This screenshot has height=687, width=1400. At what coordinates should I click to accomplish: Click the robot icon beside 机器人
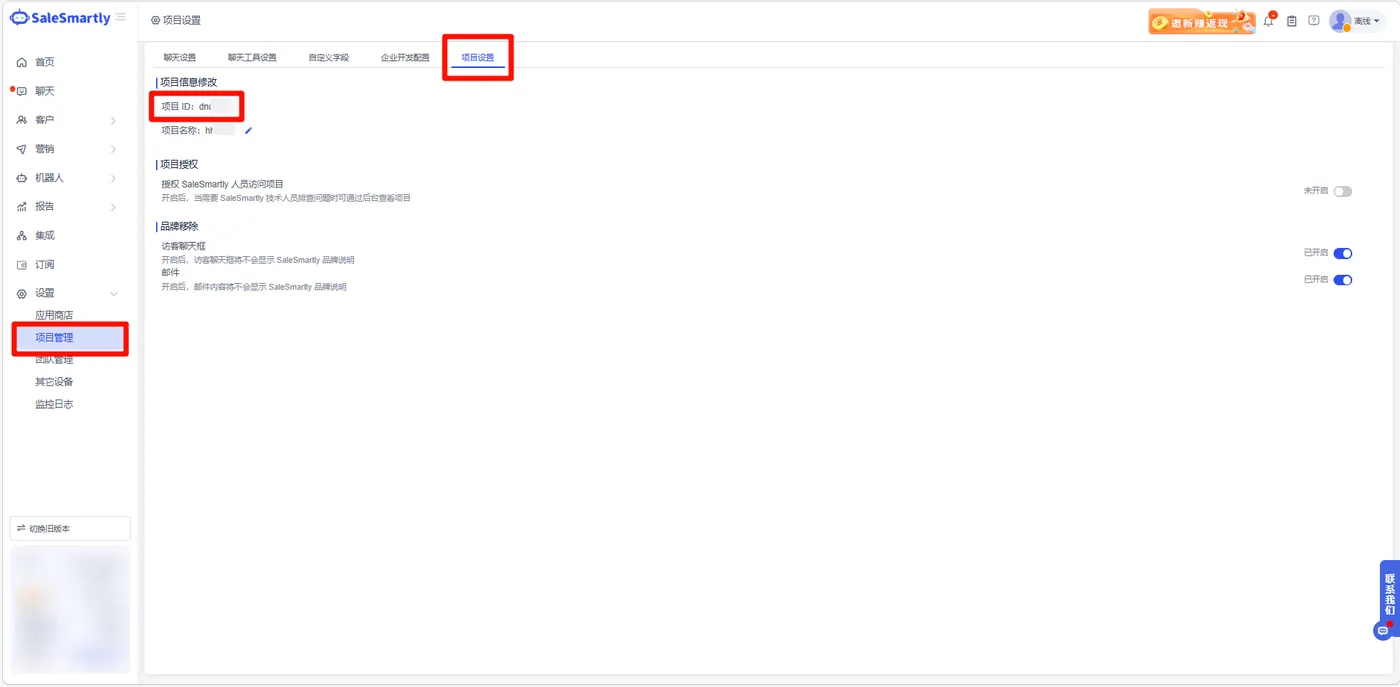tap(22, 178)
